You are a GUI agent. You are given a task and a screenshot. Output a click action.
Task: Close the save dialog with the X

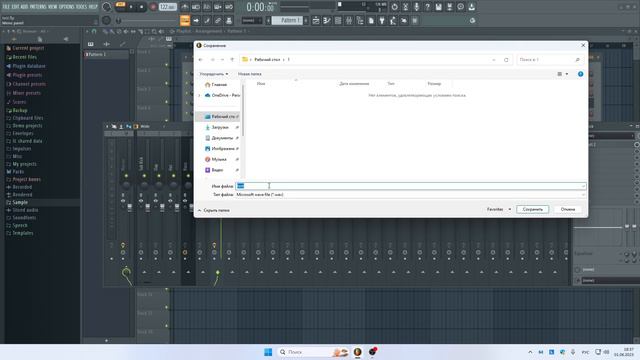pos(583,45)
